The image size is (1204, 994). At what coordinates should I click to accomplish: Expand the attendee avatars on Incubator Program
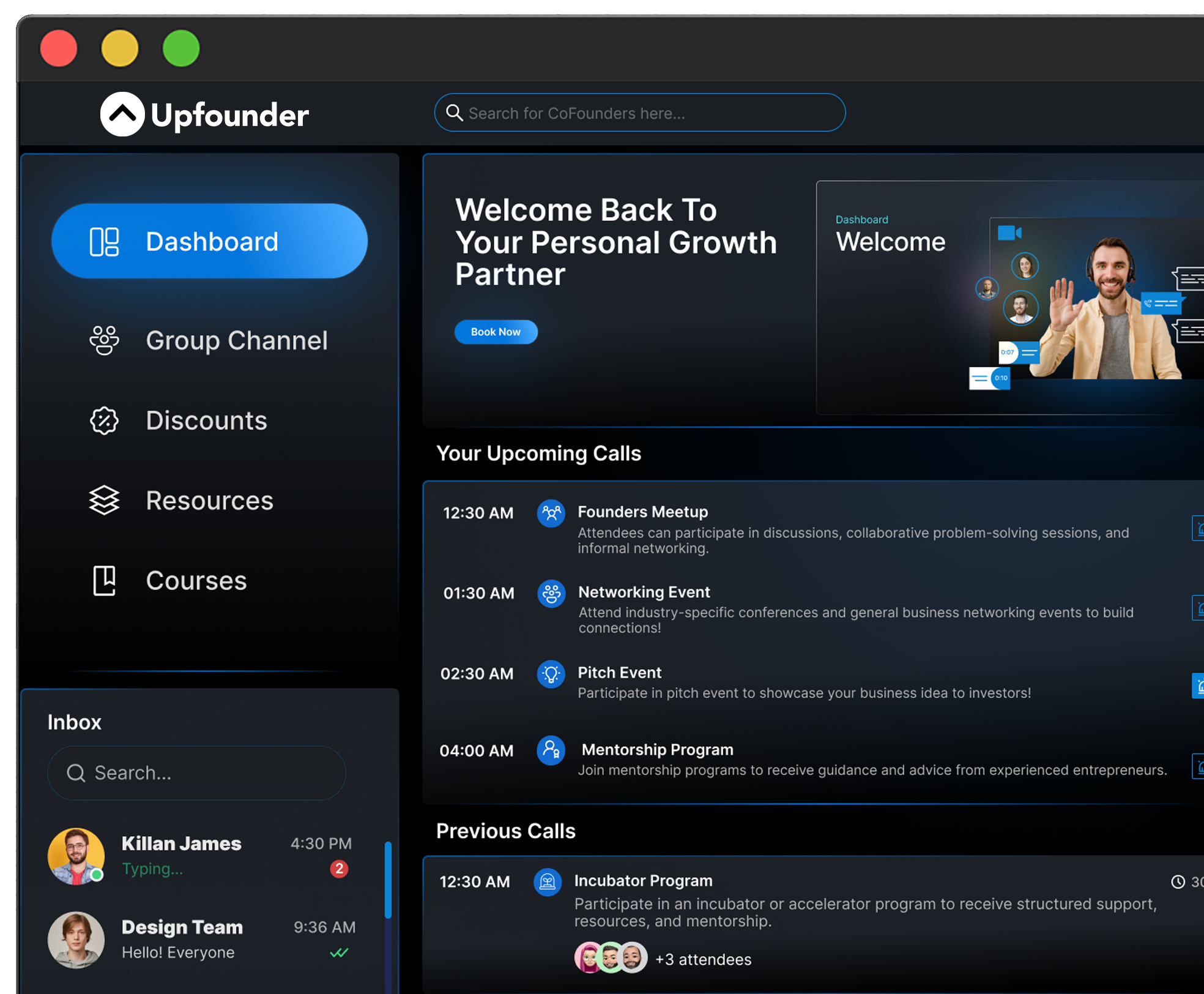611,958
